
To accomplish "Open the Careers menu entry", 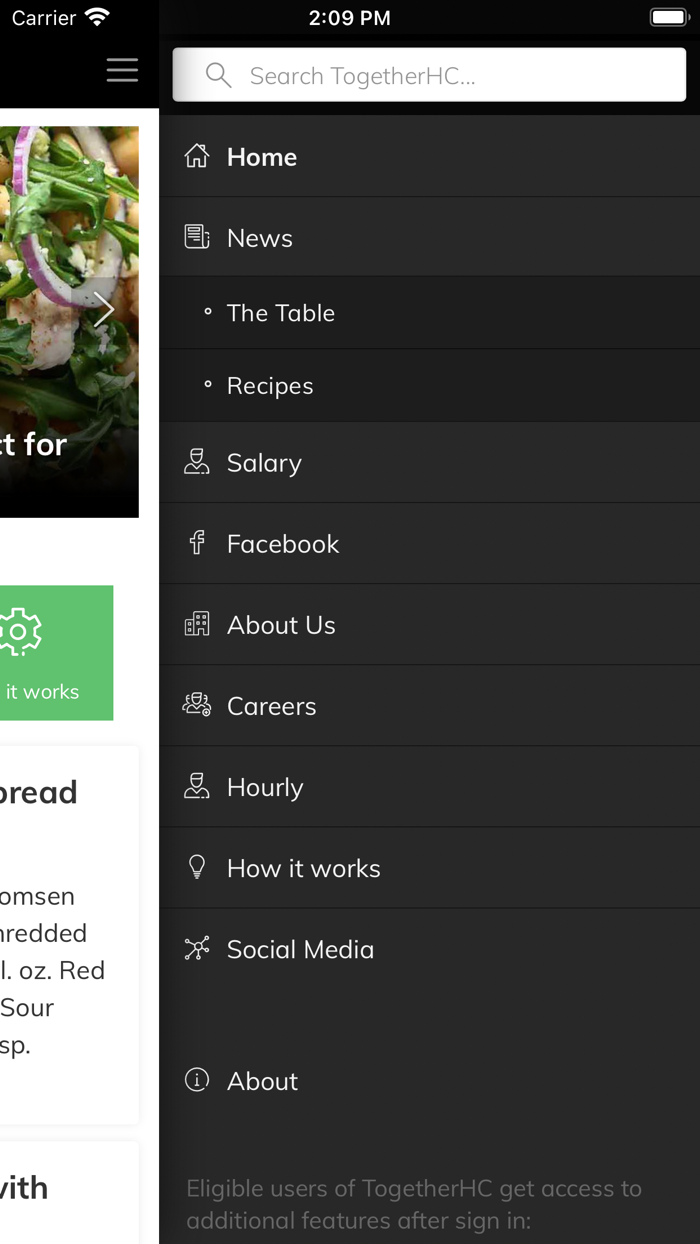I will click(x=272, y=706).
